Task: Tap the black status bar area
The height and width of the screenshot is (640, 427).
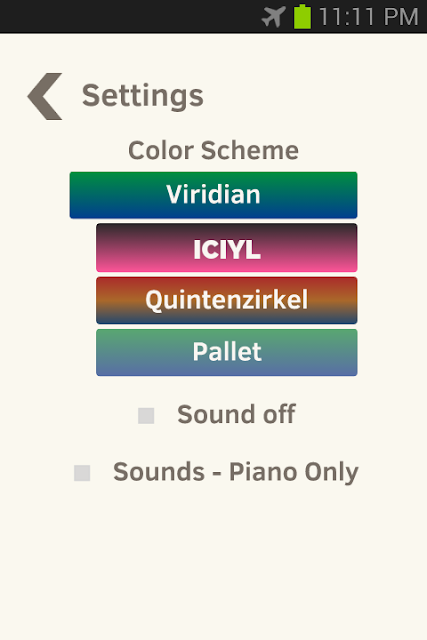Action: [131, 16]
